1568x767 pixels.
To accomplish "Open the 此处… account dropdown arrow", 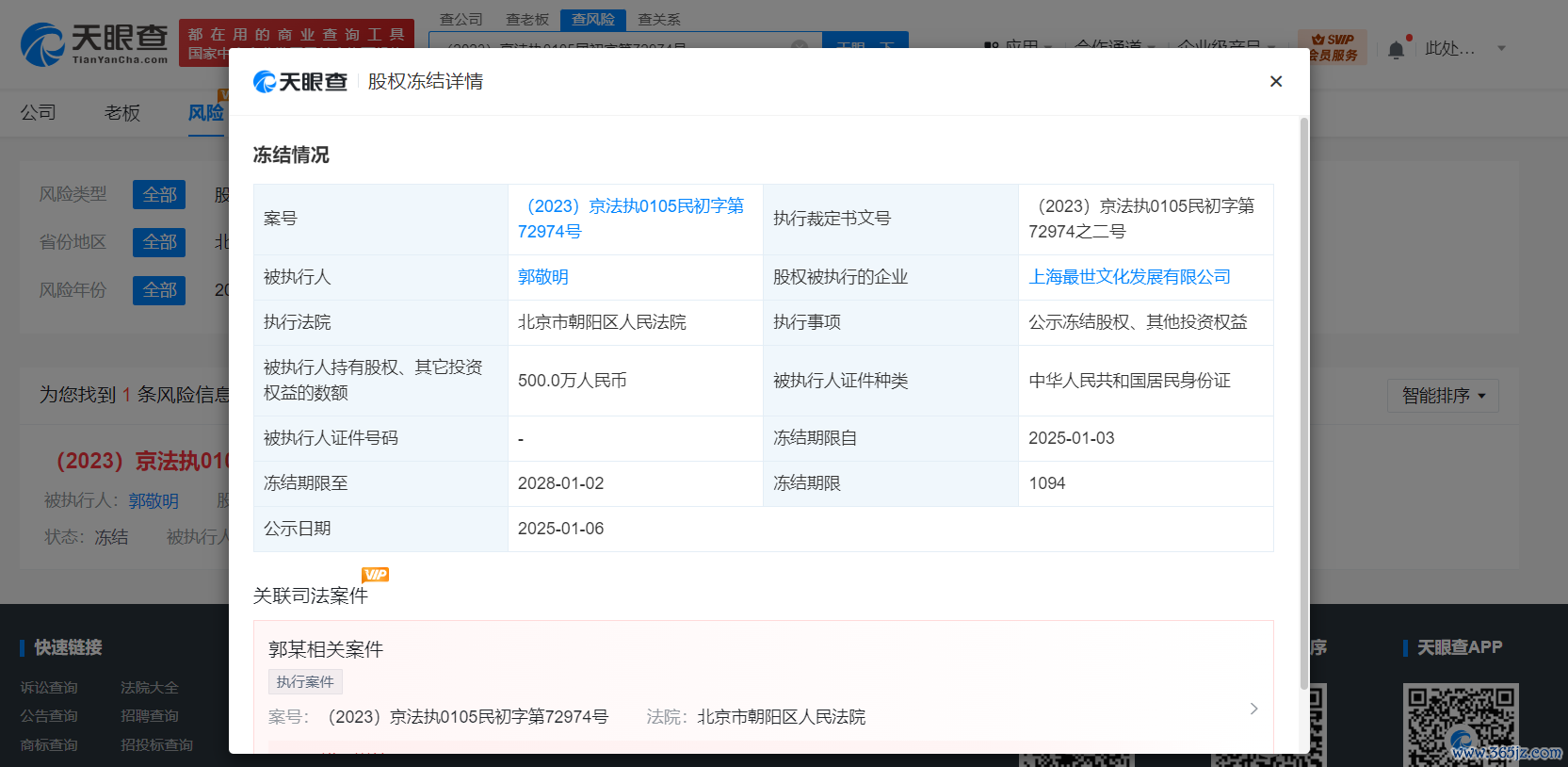I will [x=1501, y=48].
